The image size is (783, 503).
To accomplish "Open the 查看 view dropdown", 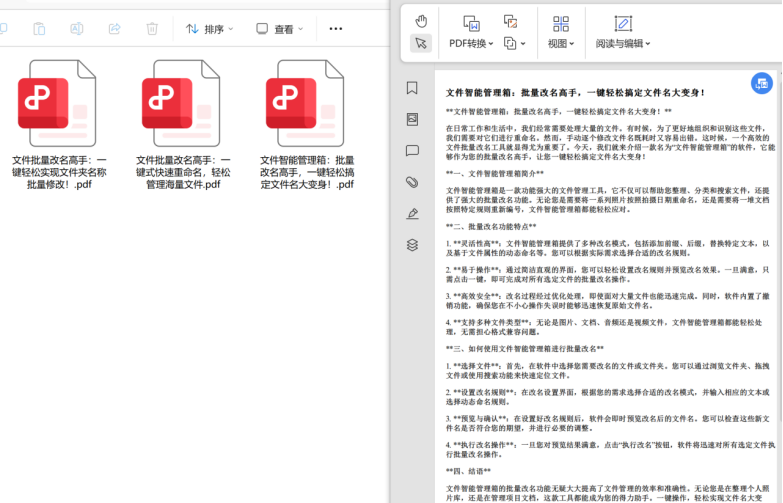I will click(279, 29).
